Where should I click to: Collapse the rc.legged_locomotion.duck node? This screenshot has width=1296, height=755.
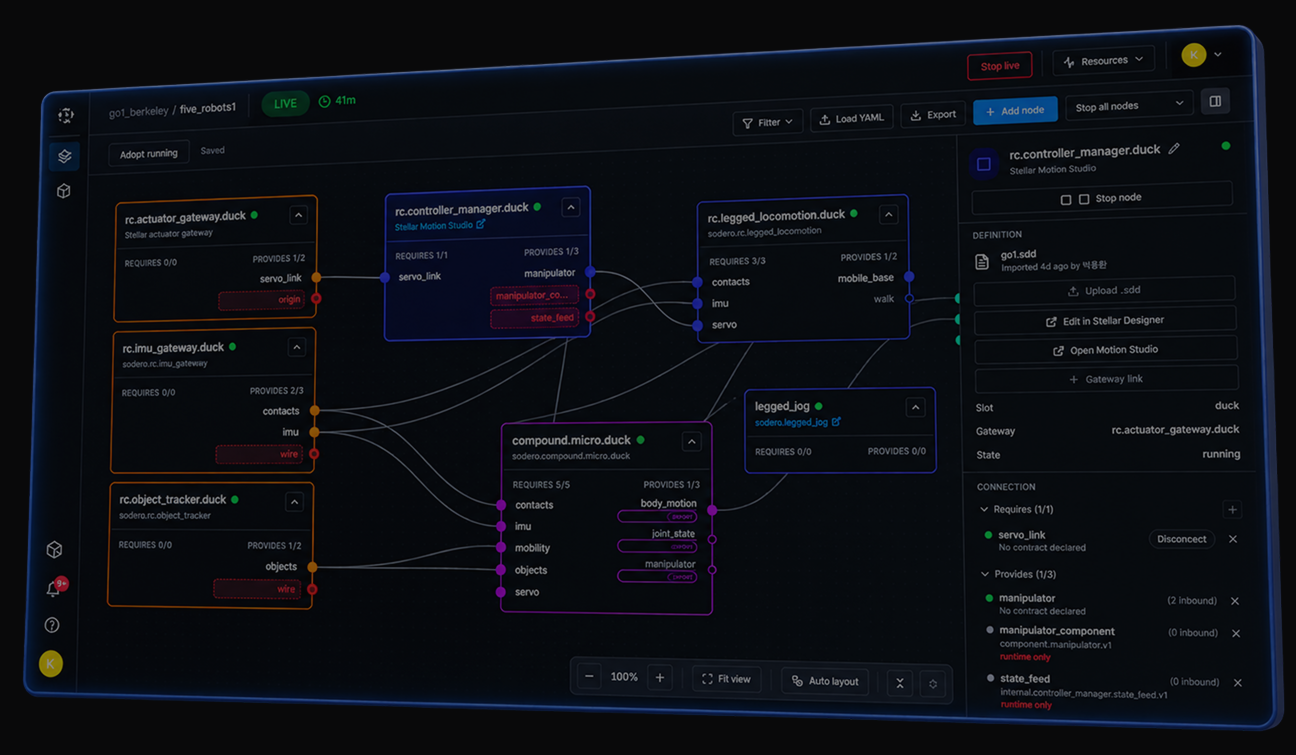(x=888, y=214)
